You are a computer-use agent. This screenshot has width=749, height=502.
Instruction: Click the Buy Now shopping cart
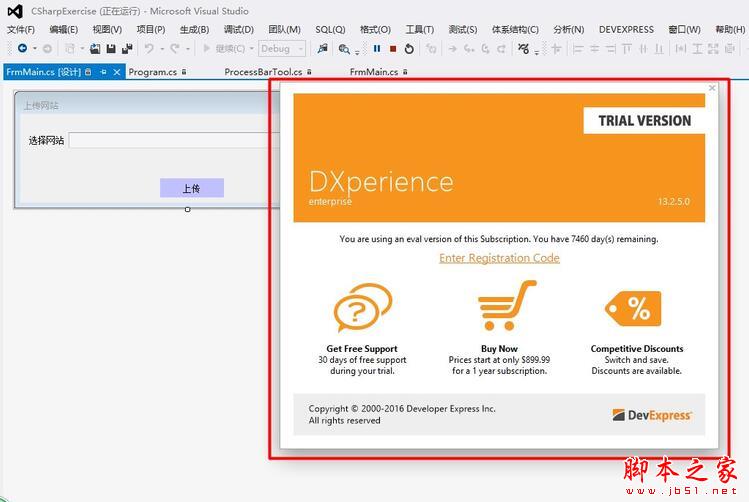pos(506,305)
